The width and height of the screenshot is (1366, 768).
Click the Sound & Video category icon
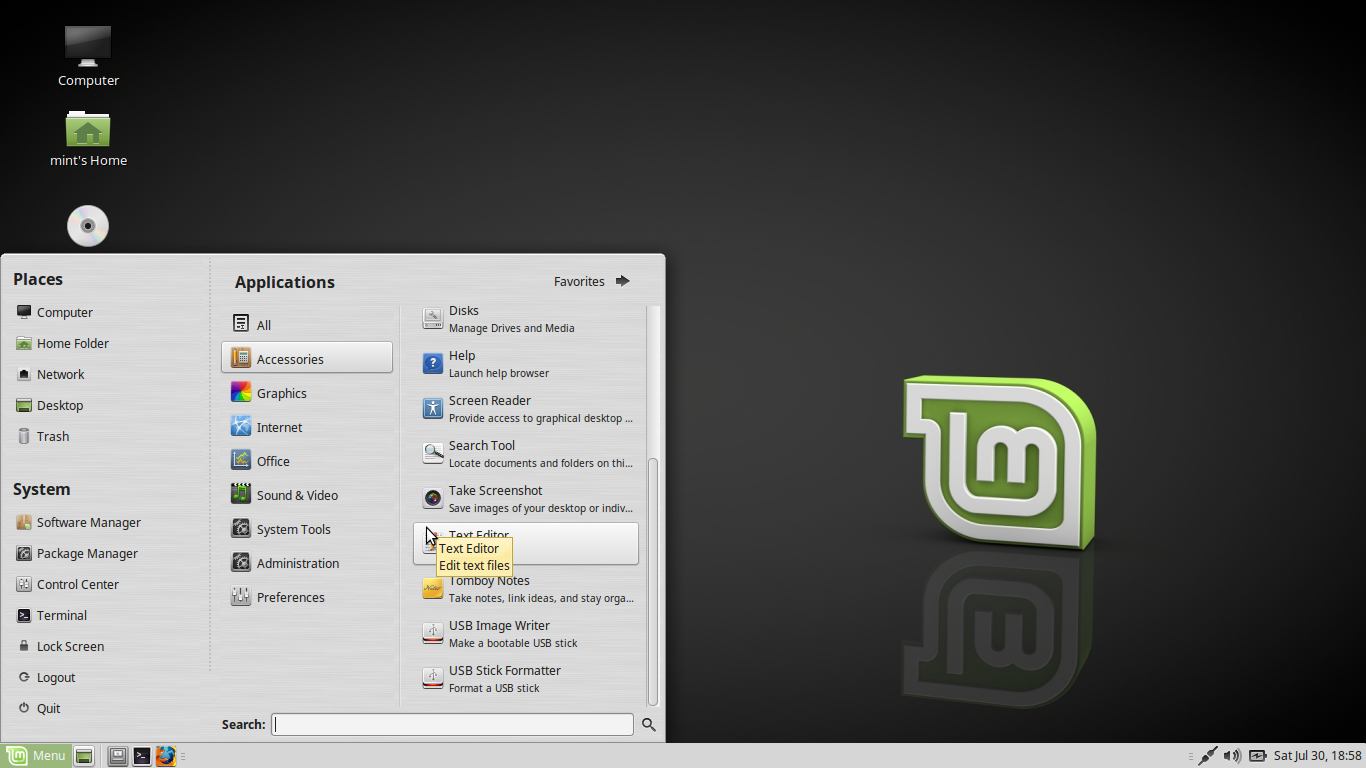pos(241,494)
